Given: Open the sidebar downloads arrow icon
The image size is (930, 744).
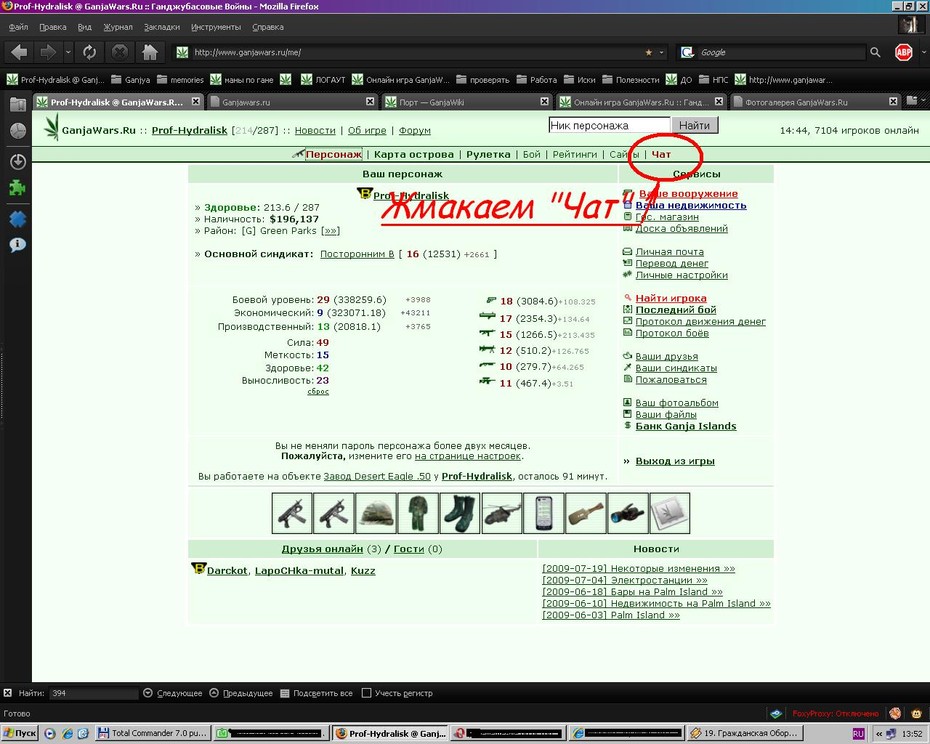Looking at the screenshot, I should [18, 161].
